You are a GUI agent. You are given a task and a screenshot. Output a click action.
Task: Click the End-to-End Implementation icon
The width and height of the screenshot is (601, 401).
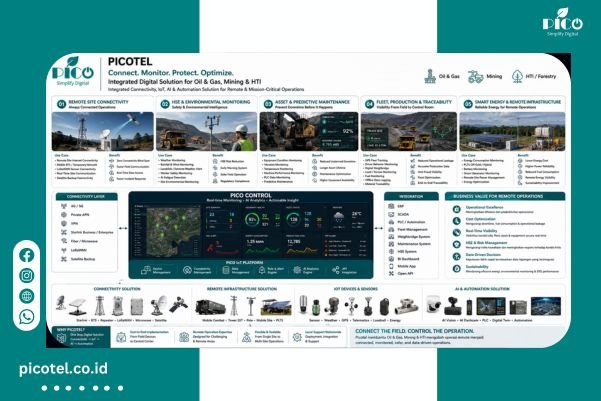click(121, 337)
